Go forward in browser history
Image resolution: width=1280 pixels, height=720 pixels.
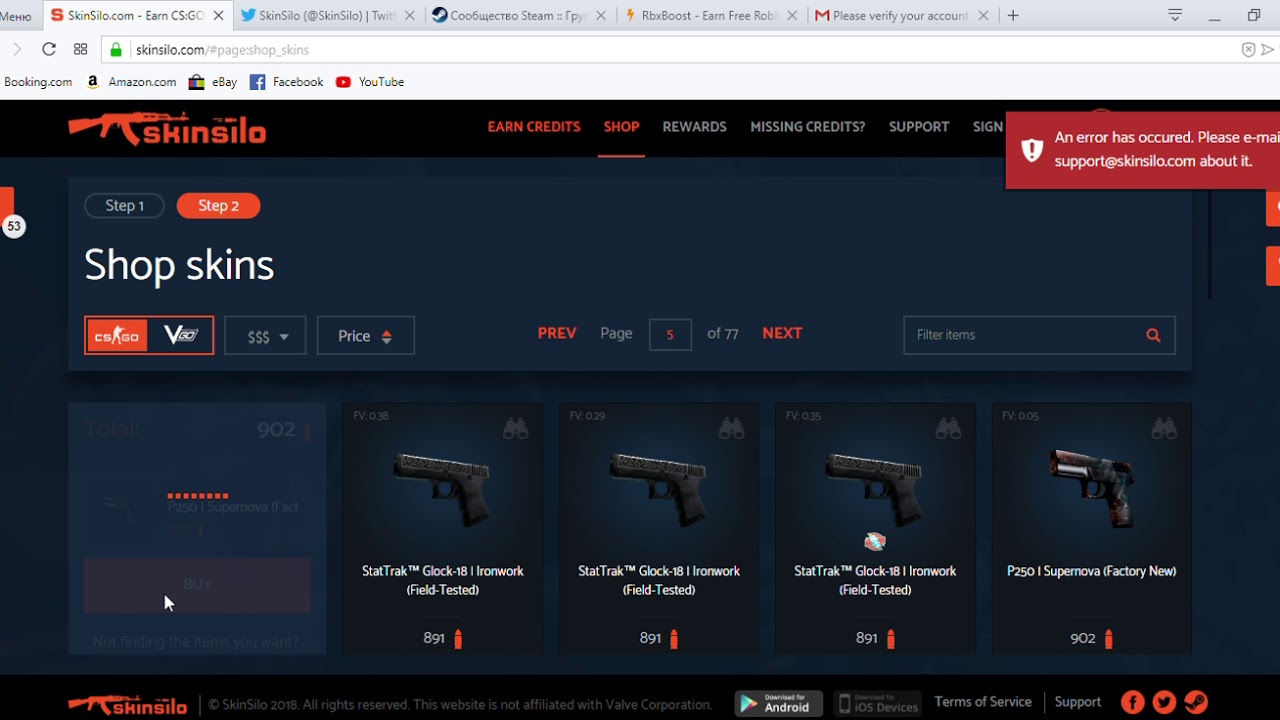click(x=16, y=49)
